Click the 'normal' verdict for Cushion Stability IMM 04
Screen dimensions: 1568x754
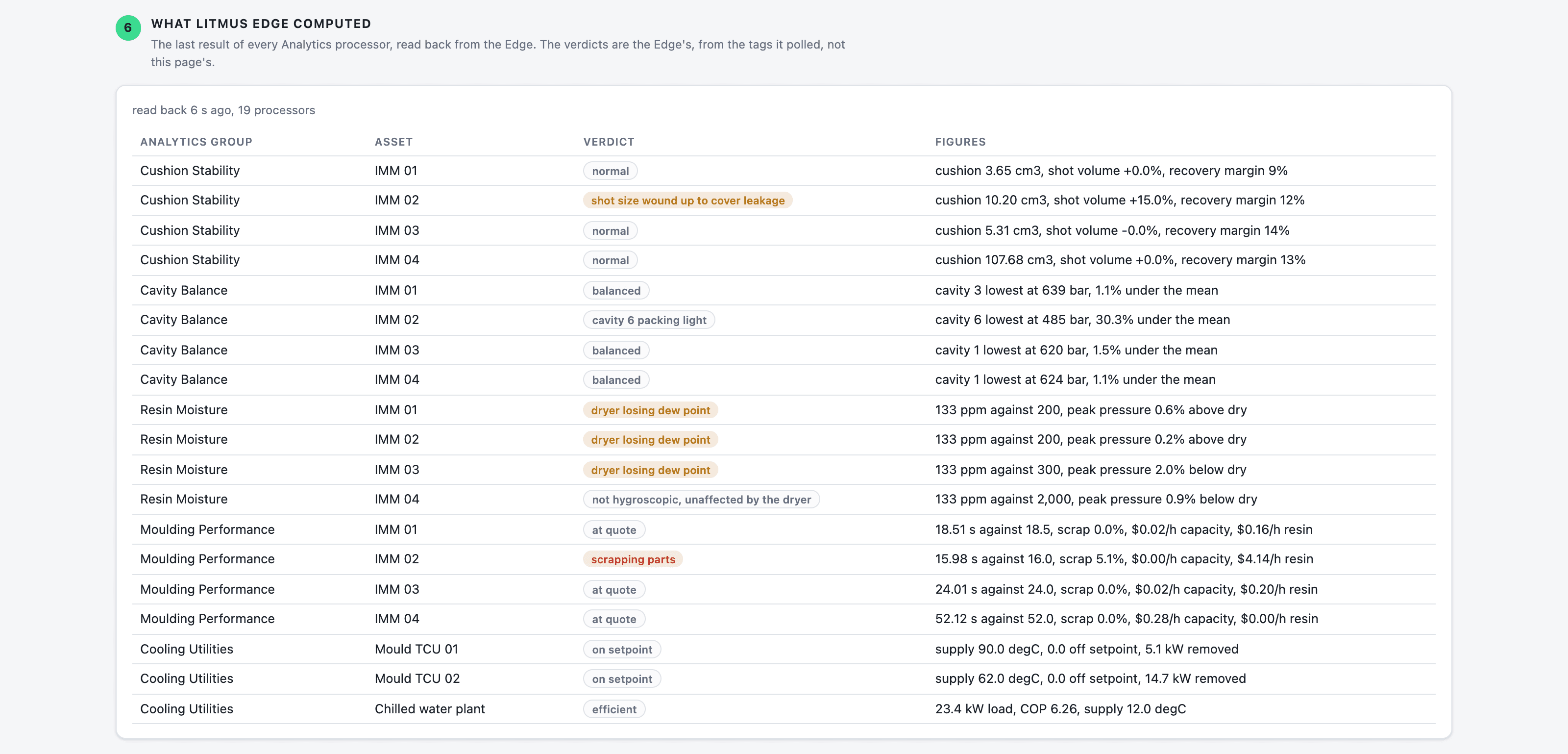pyautogui.click(x=610, y=260)
